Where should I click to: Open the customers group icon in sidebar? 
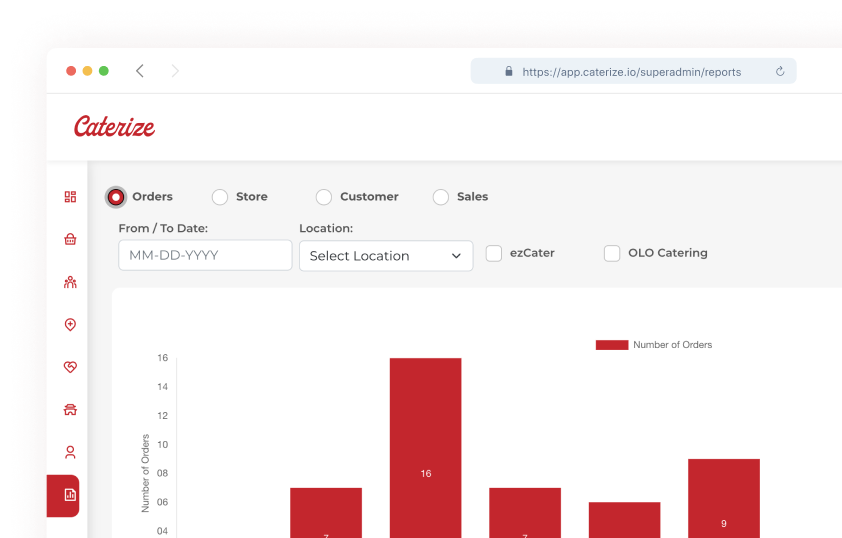point(70,282)
